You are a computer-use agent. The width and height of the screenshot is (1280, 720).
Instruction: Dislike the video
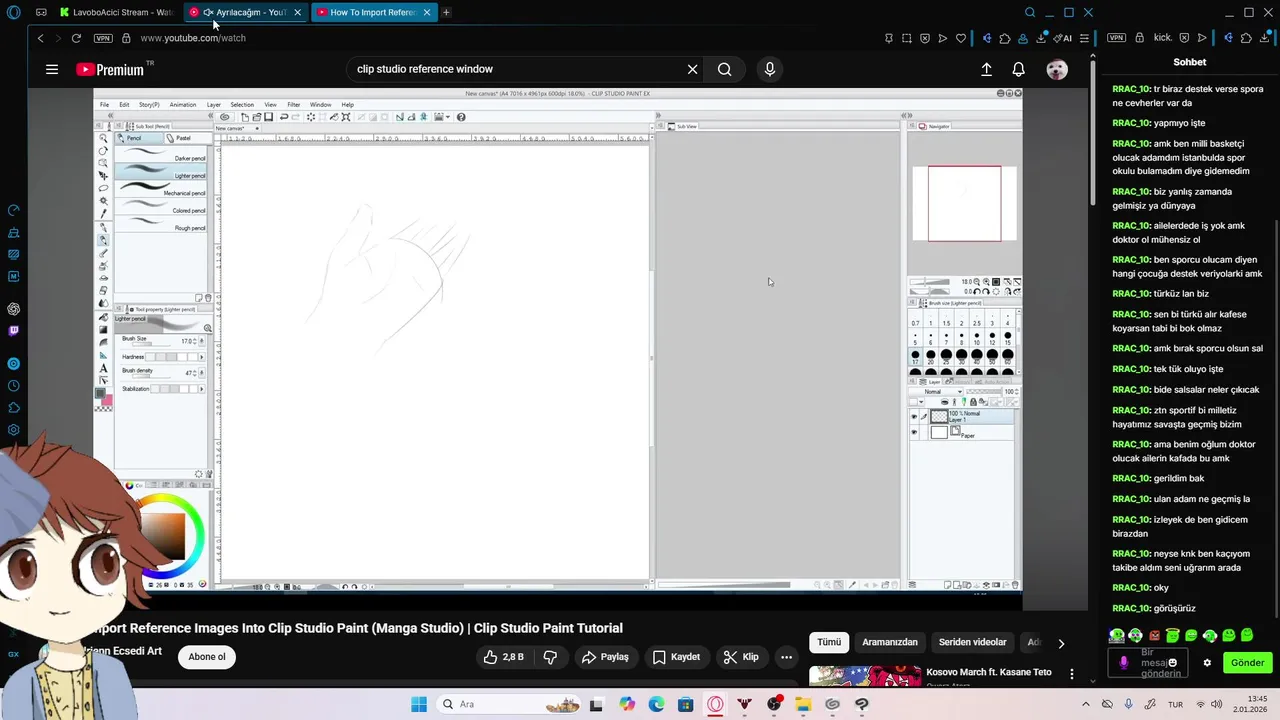[550, 657]
